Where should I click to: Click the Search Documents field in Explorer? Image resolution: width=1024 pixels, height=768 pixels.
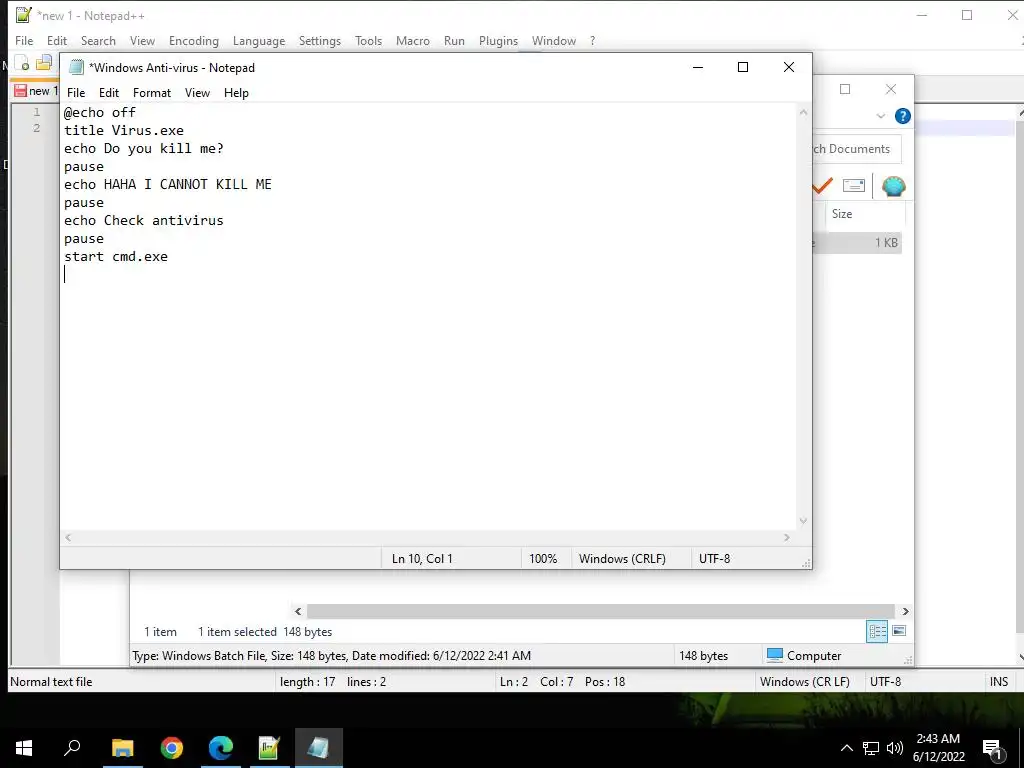tap(857, 149)
